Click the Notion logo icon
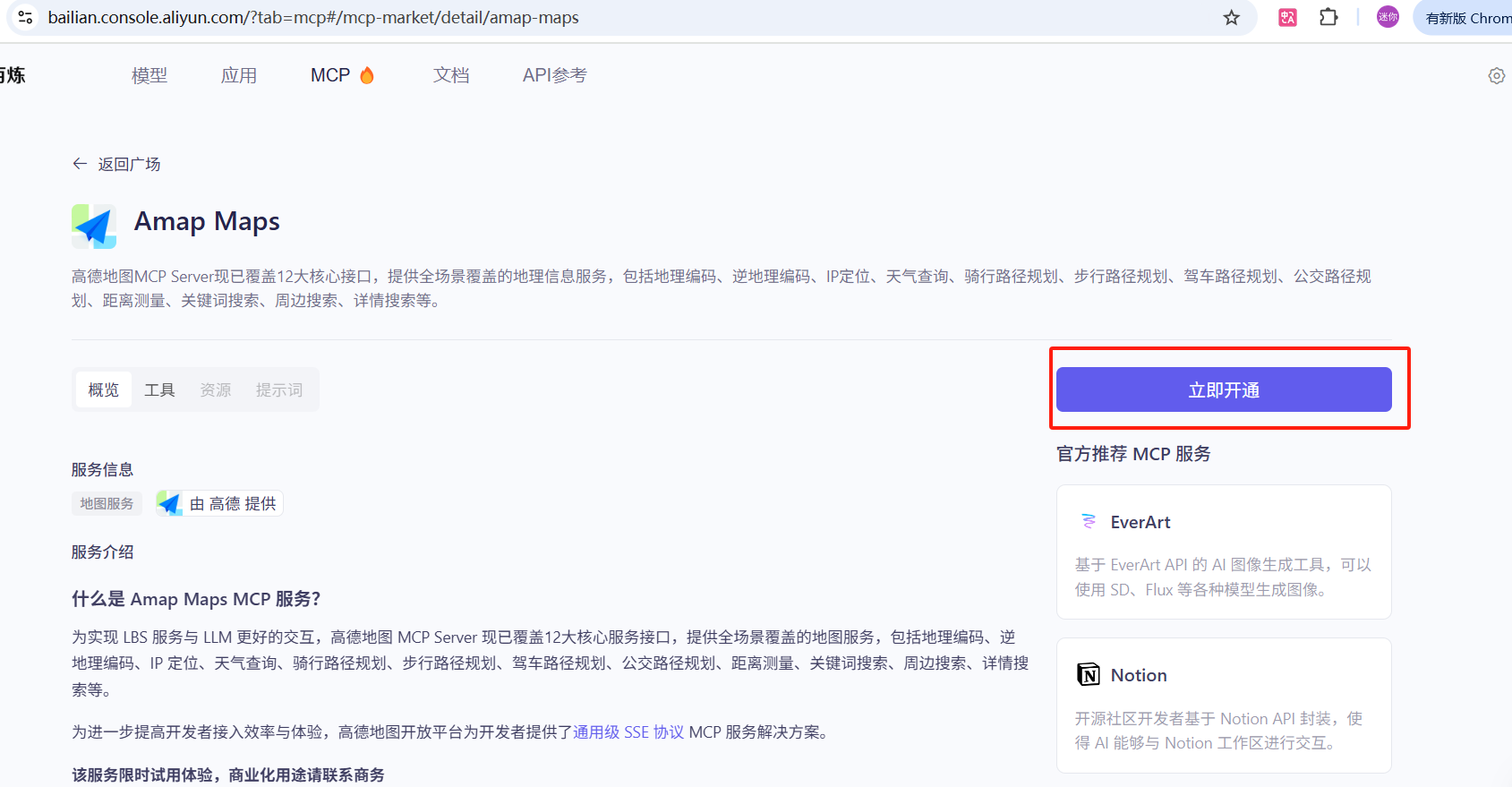 click(x=1089, y=674)
